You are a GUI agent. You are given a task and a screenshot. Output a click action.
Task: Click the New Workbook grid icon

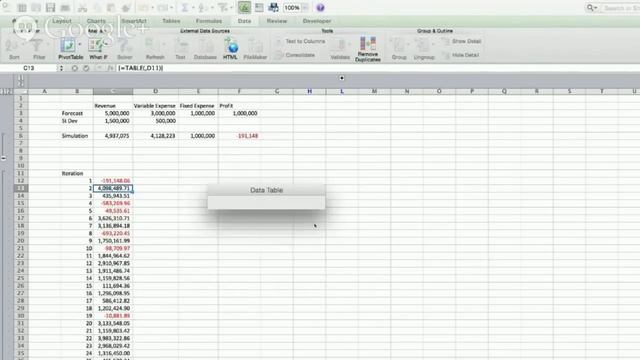22,8
